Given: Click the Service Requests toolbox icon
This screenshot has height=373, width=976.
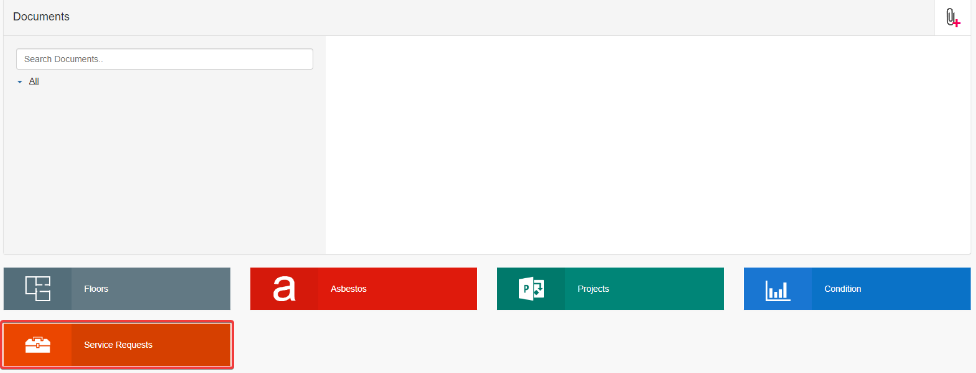Looking at the screenshot, I should pos(38,345).
